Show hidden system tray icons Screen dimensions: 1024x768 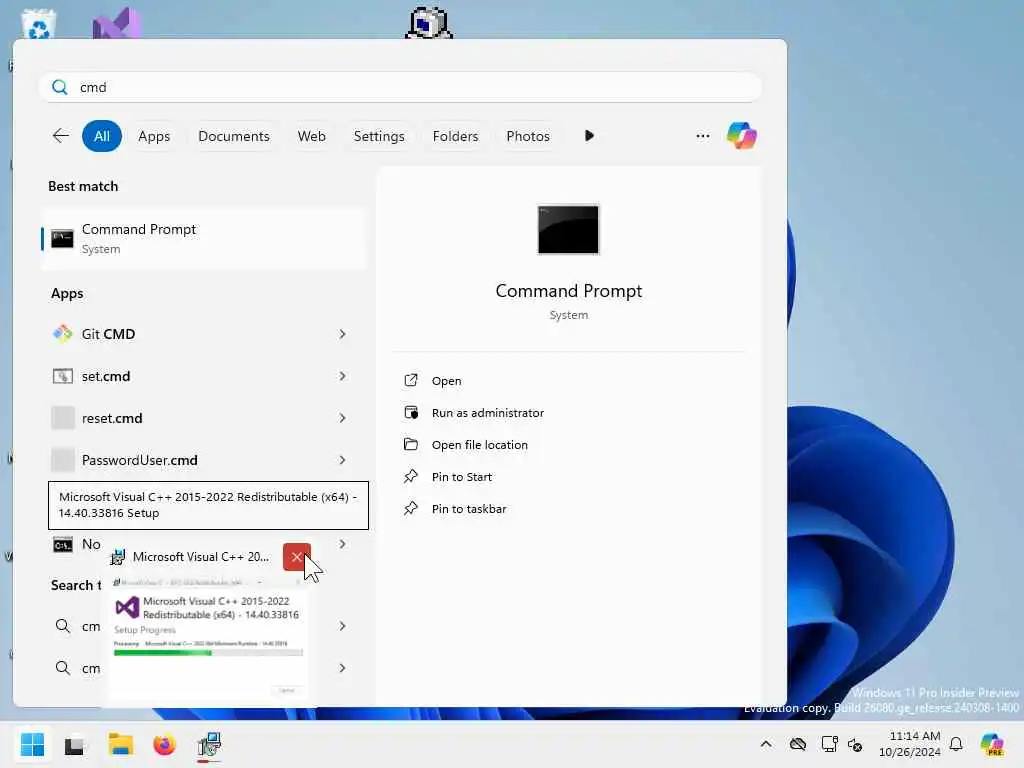click(x=766, y=744)
